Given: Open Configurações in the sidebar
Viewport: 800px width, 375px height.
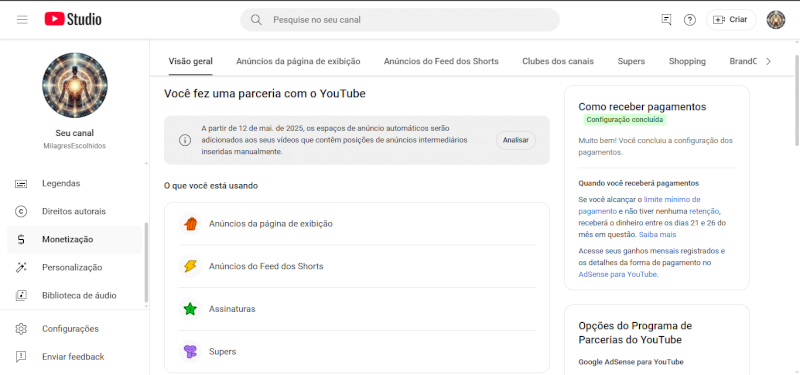Looking at the screenshot, I should coord(74,329).
